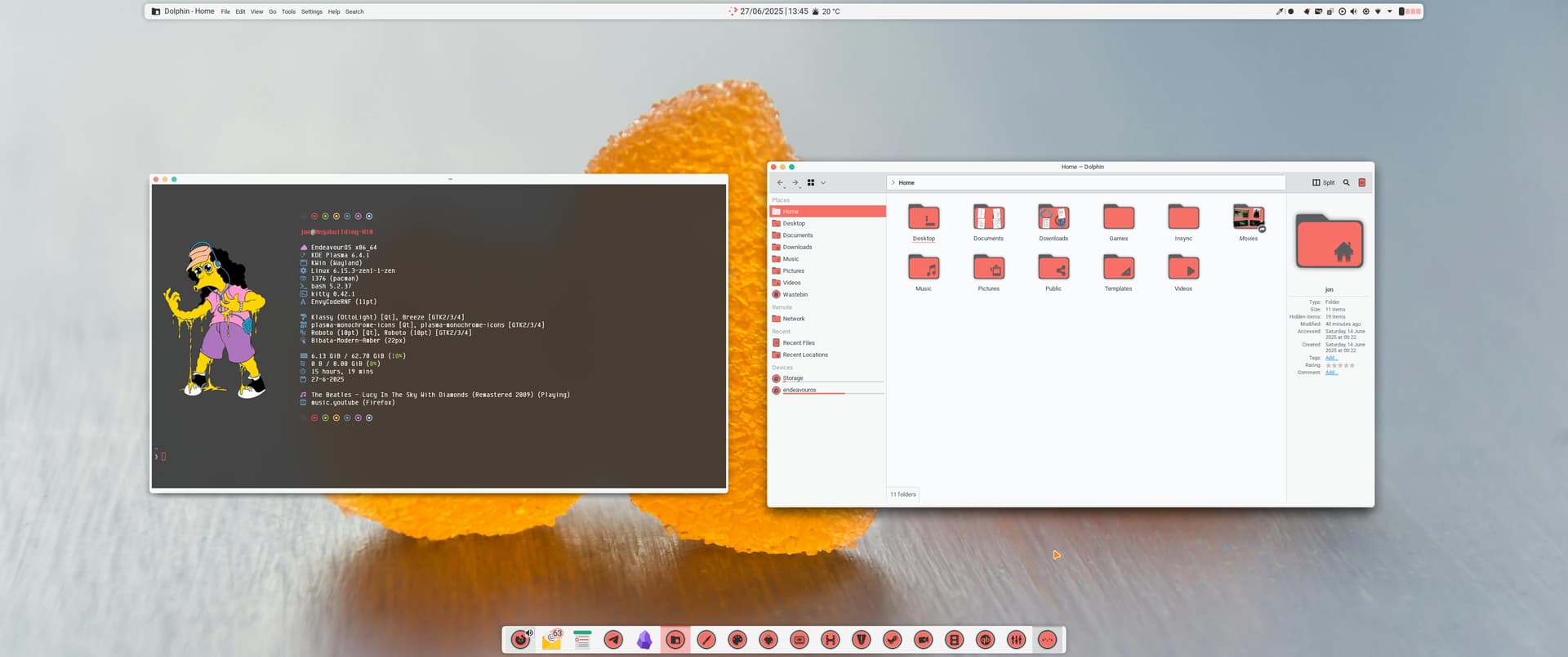Open the volume icon in system tray
This screenshot has height=657, width=1568.
[x=1353, y=11]
